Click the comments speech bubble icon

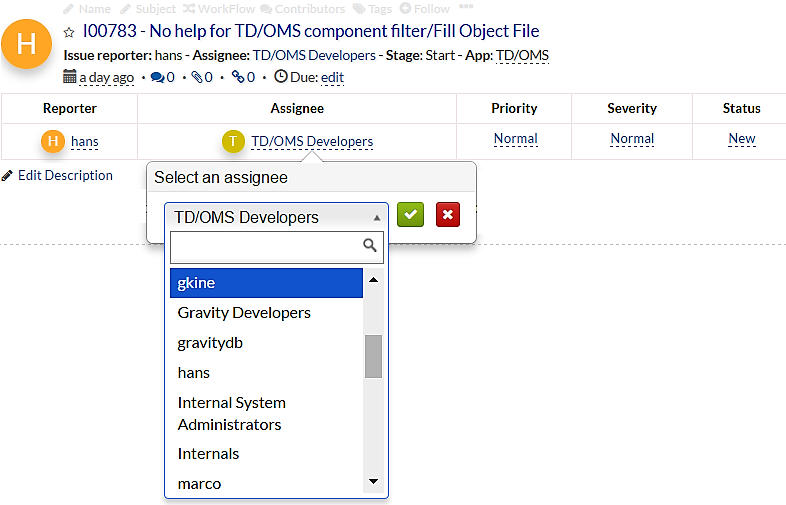tap(157, 77)
